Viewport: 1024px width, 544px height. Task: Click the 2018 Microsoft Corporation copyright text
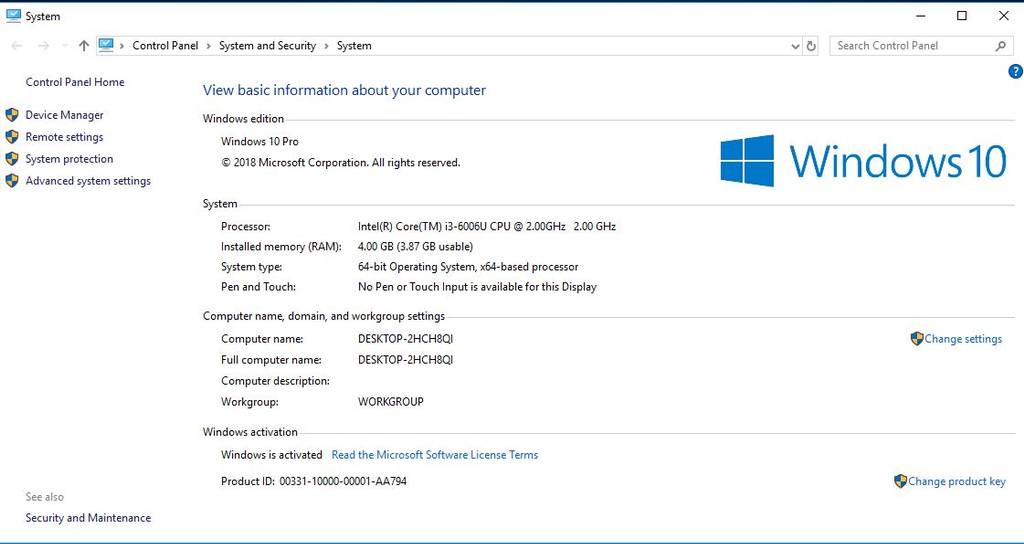coord(341,163)
